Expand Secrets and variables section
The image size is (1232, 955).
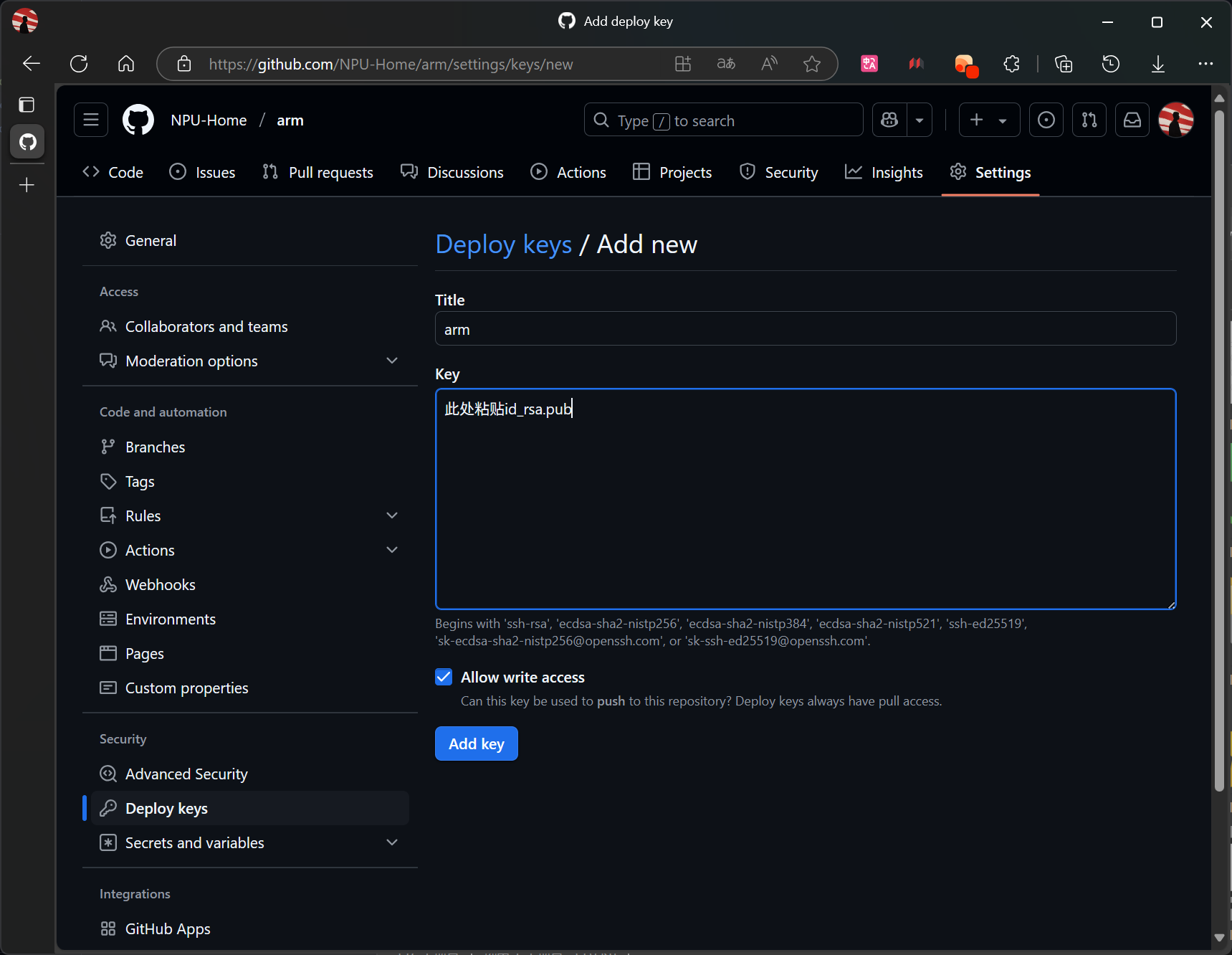[250, 843]
